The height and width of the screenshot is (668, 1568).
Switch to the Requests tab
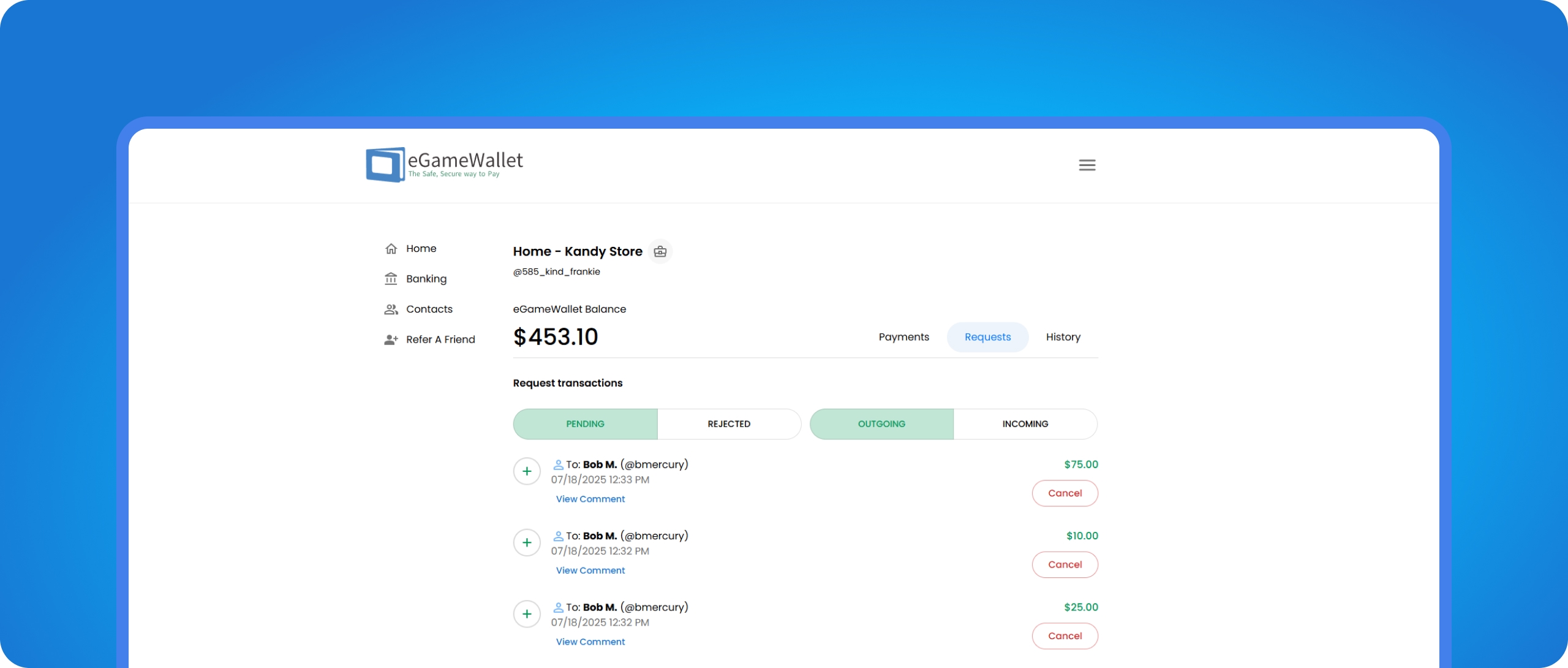pyautogui.click(x=987, y=337)
